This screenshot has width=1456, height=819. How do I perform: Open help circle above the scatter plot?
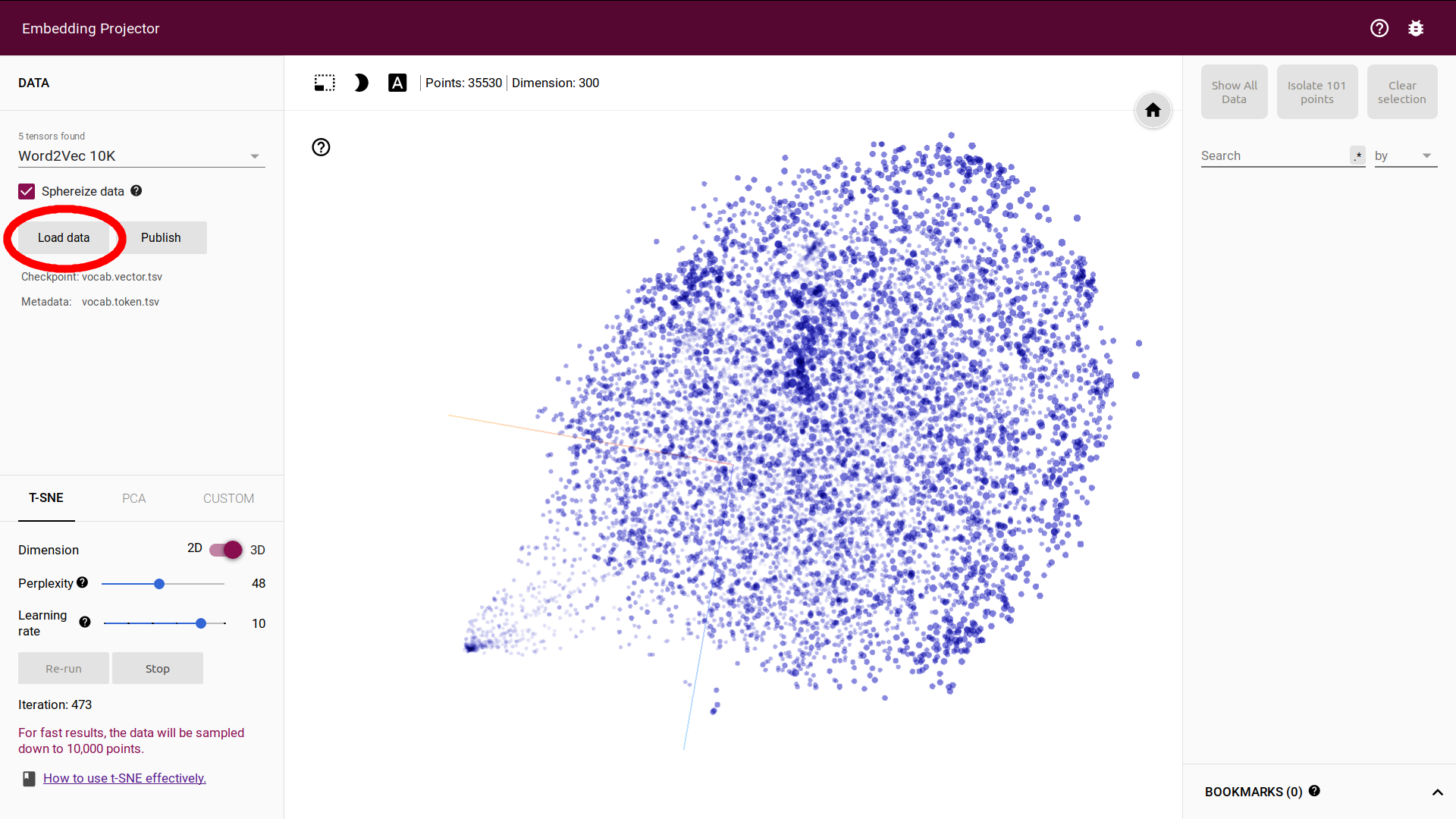(321, 147)
